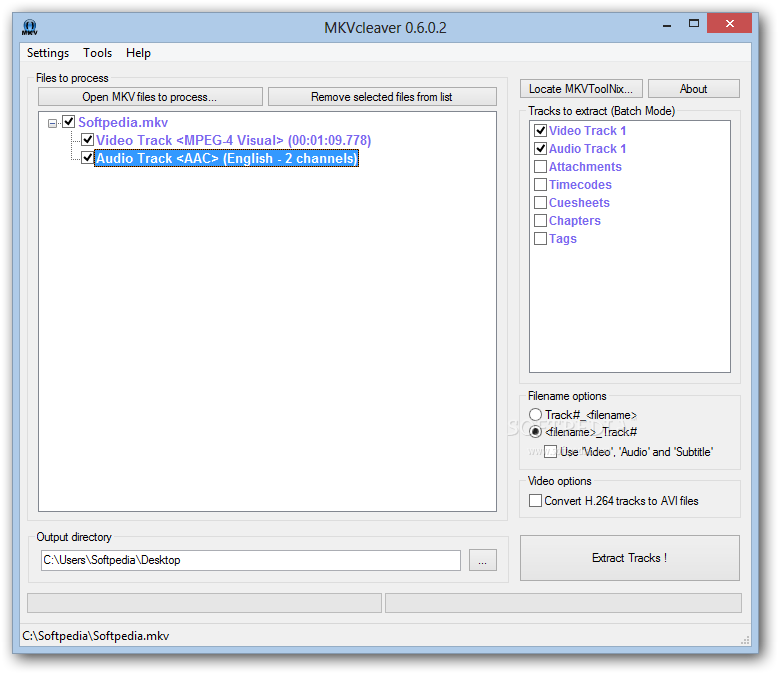Collapse the Softpedia.mkv tree node
Viewport: 779px width, 674px height.
coord(52,123)
